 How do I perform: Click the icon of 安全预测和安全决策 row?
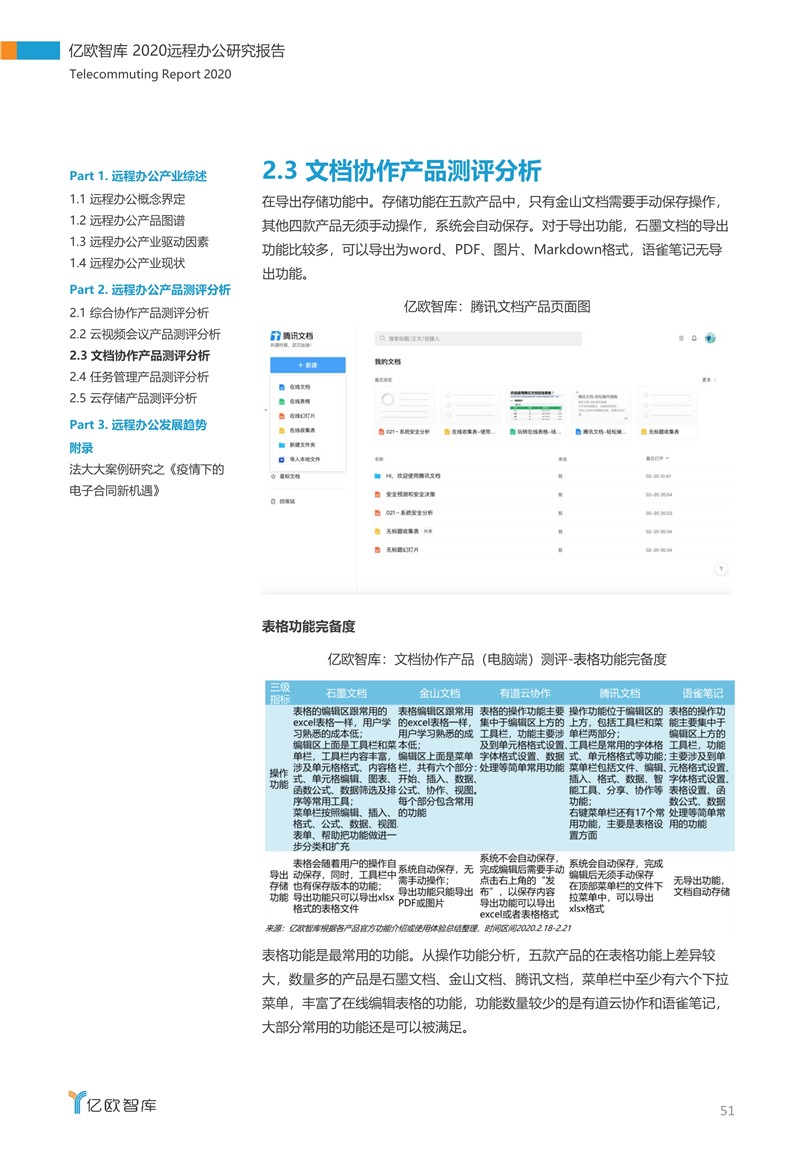click(379, 494)
